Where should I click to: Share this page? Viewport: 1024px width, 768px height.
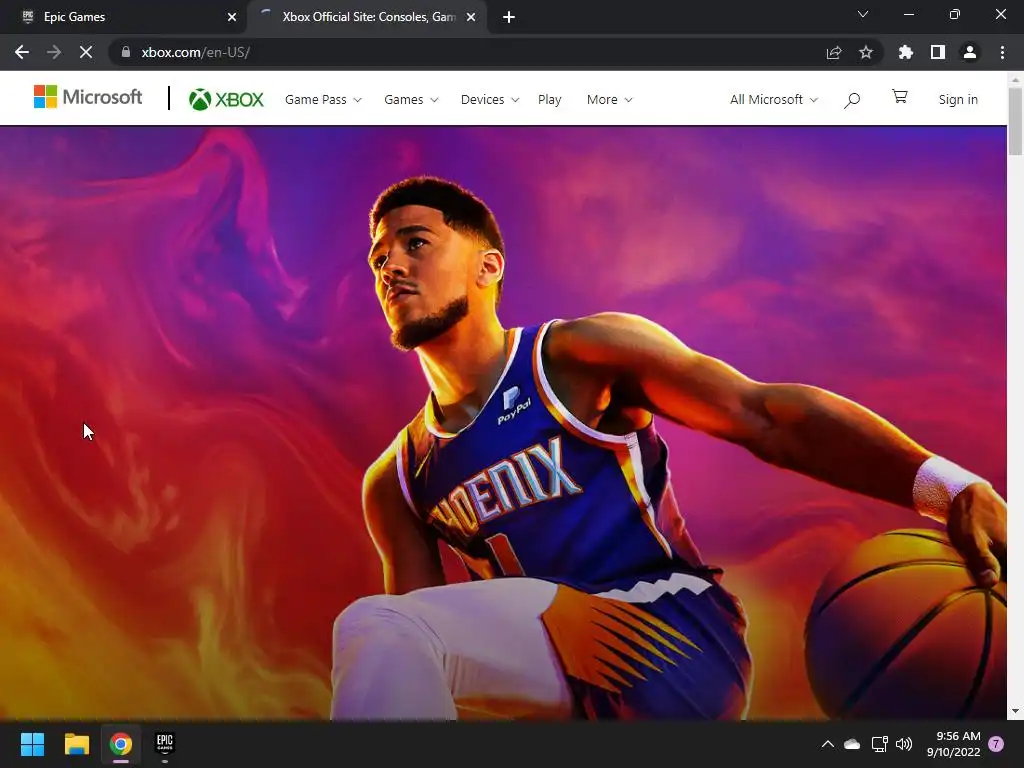pyautogui.click(x=834, y=52)
